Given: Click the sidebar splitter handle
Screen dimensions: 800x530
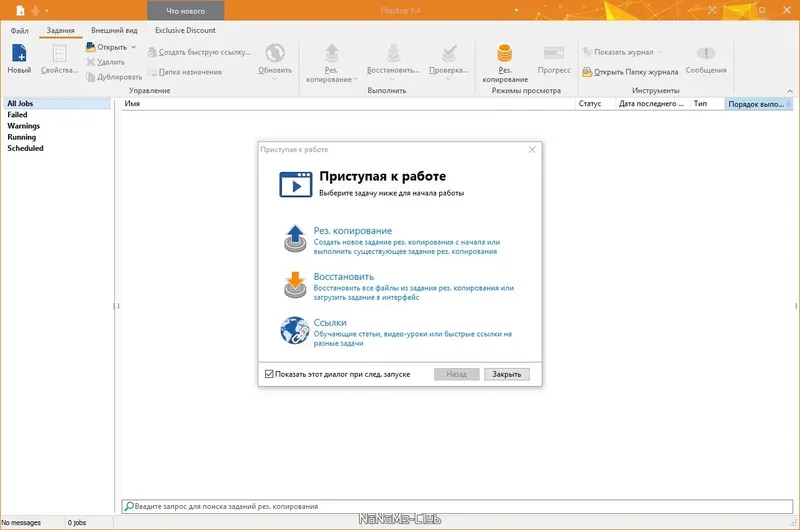Looking at the screenshot, I should 116,306.
